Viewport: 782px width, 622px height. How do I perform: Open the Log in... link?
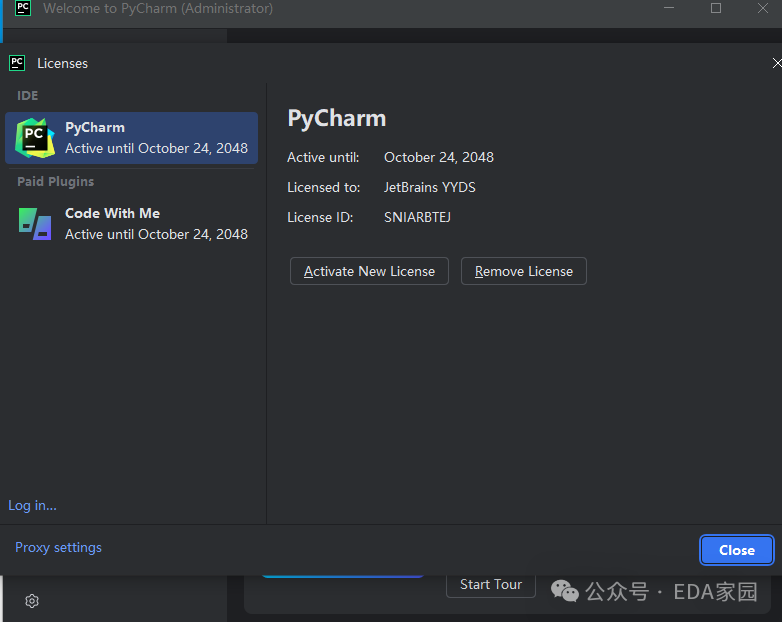[x=32, y=505]
